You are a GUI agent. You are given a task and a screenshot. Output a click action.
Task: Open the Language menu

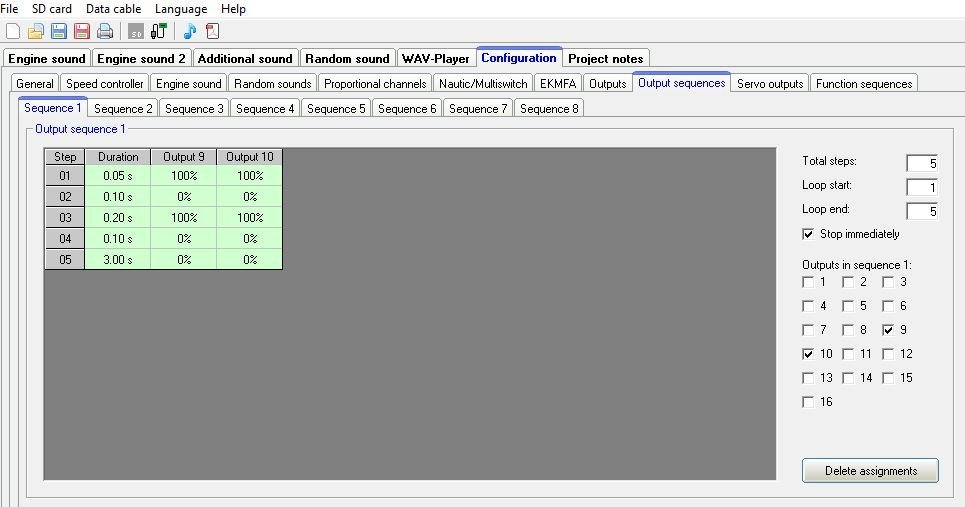coord(181,9)
